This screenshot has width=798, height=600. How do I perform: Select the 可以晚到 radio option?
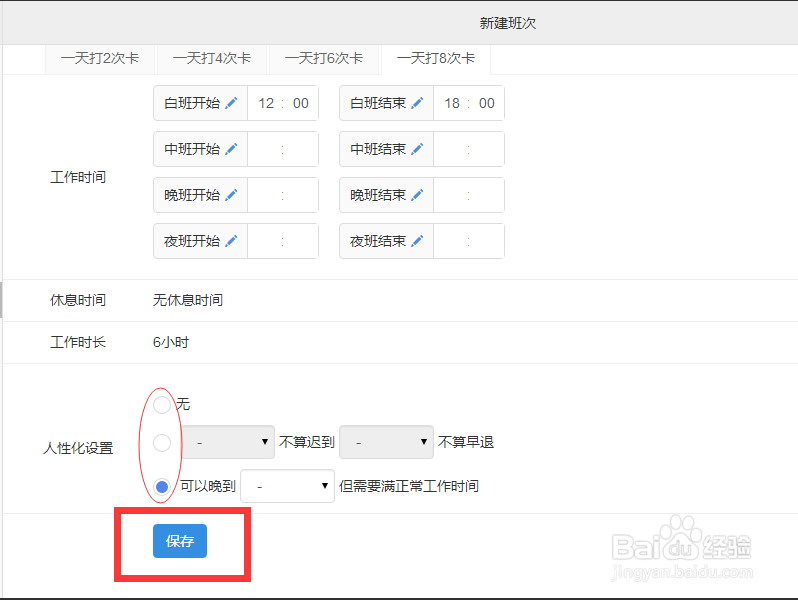click(162, 487)
